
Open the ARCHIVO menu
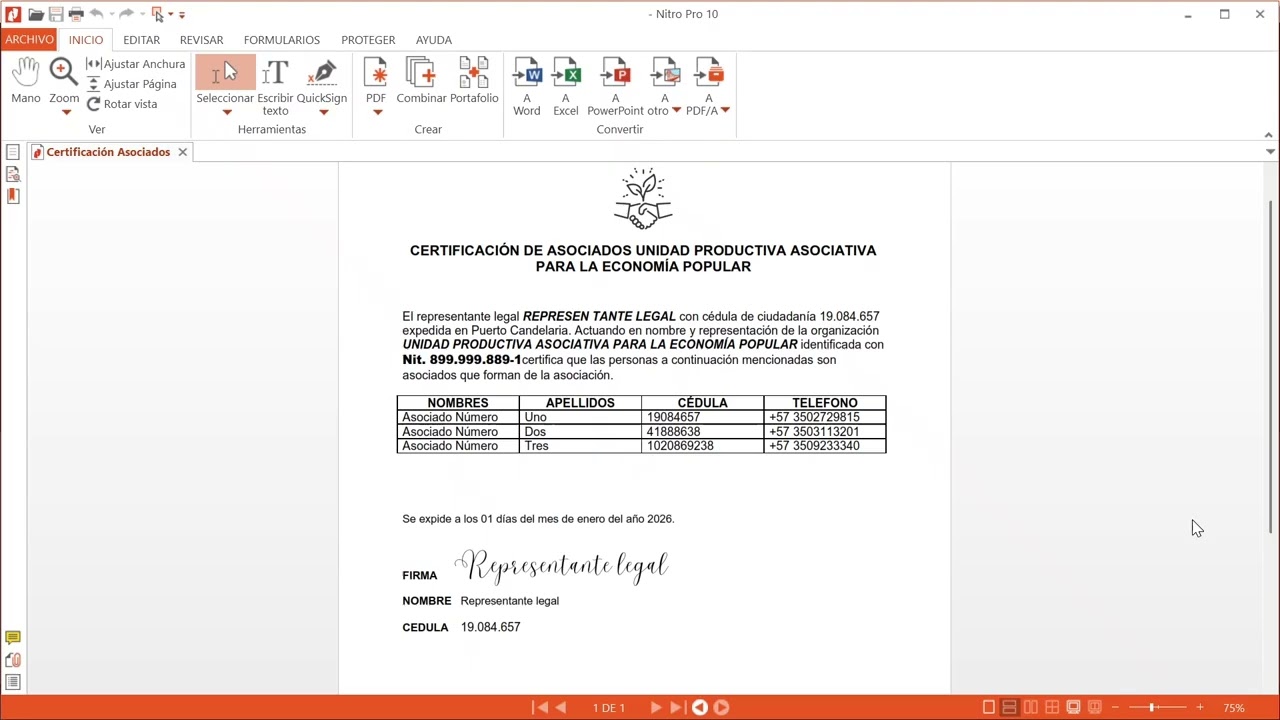[29, 40]
